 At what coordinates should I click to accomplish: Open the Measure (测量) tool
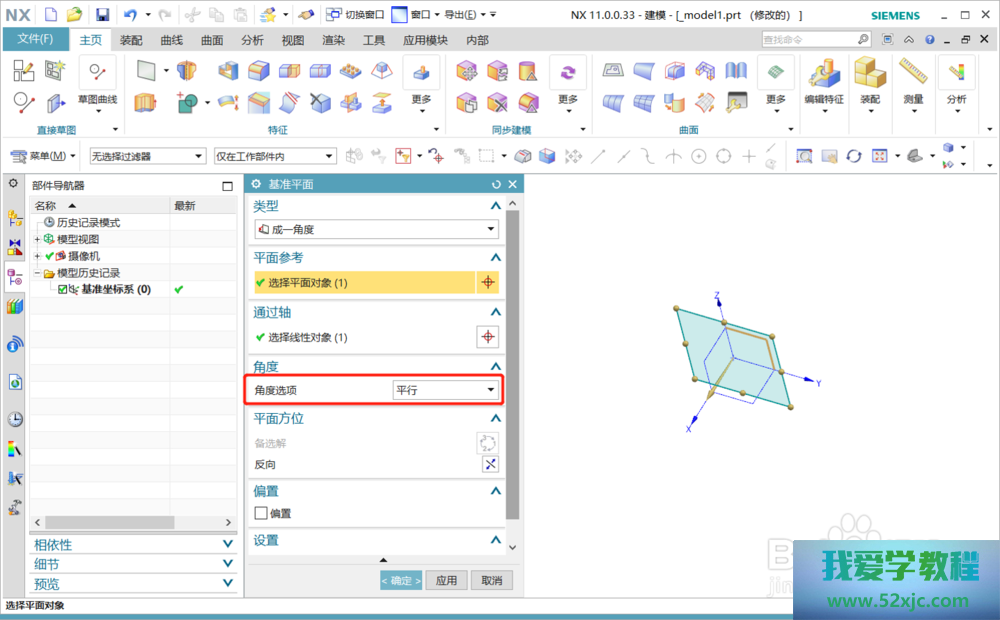(912, 81)
